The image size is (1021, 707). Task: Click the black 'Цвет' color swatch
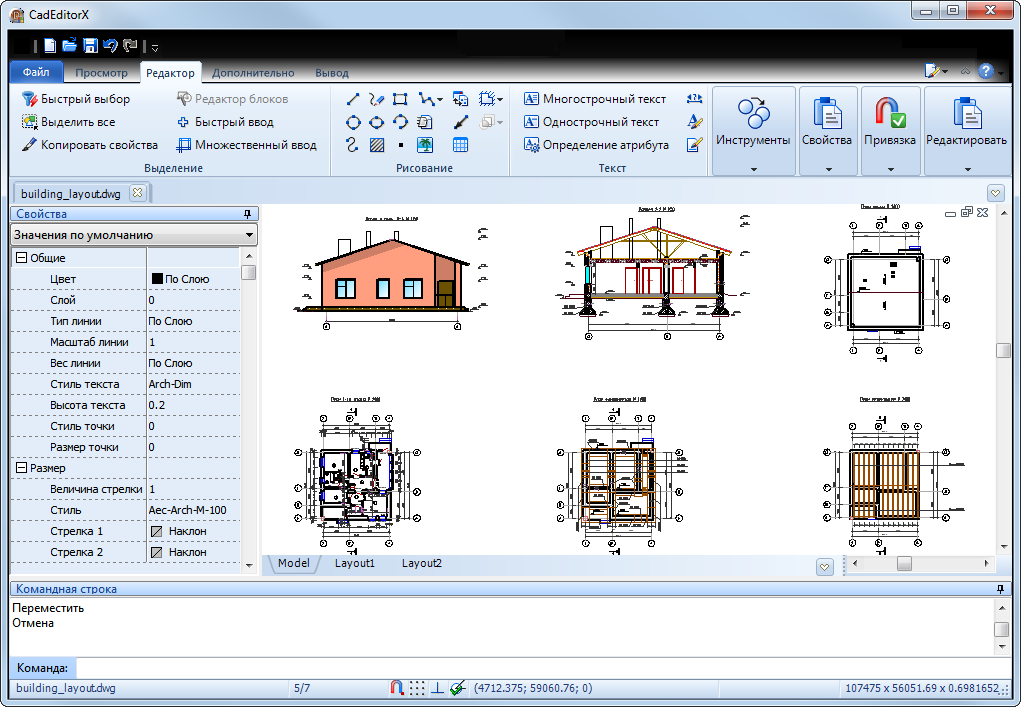157,279
